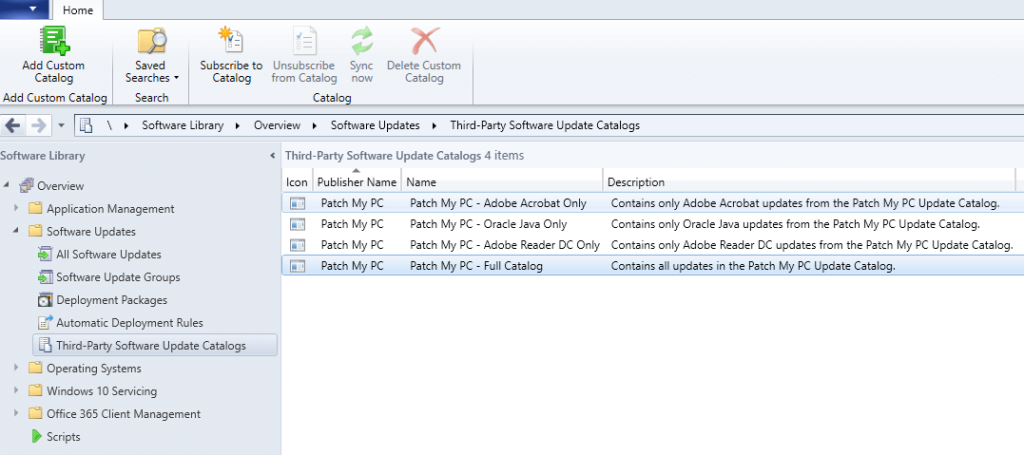Expand the Application Management folder

[x=16, y=209]
